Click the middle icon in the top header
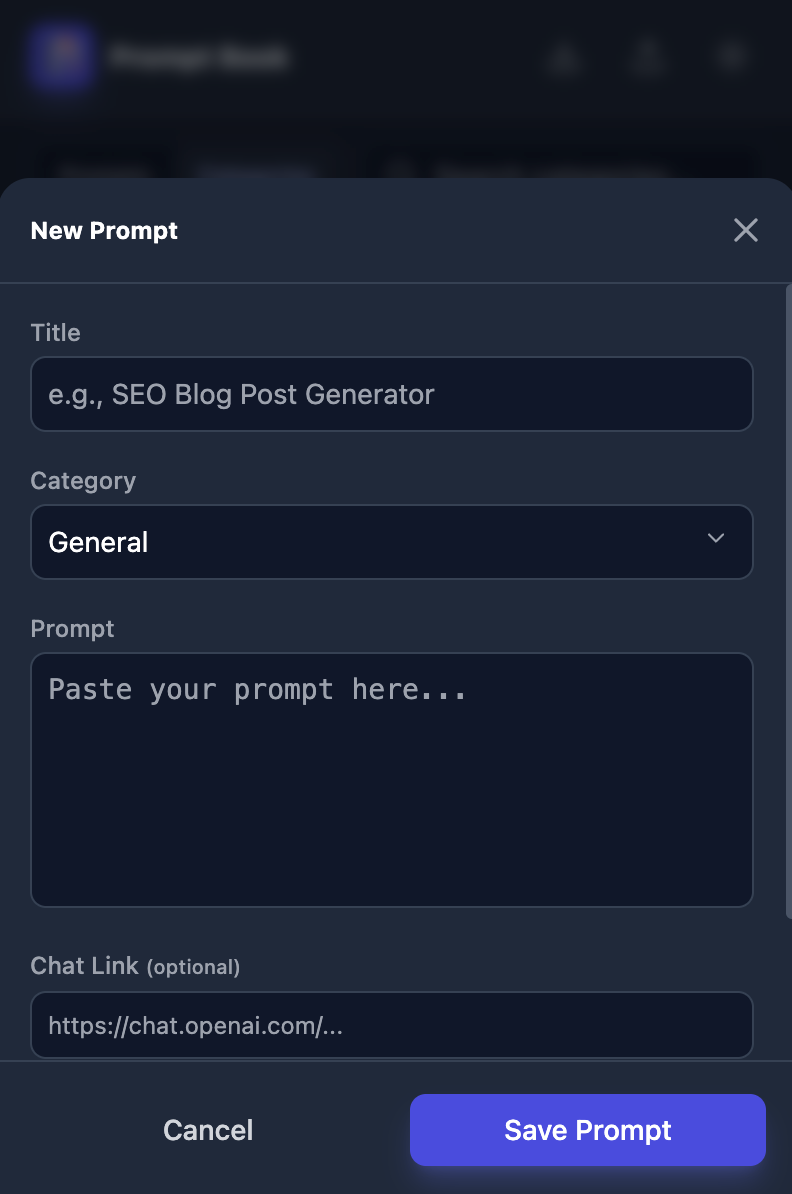 click(649, 58)
